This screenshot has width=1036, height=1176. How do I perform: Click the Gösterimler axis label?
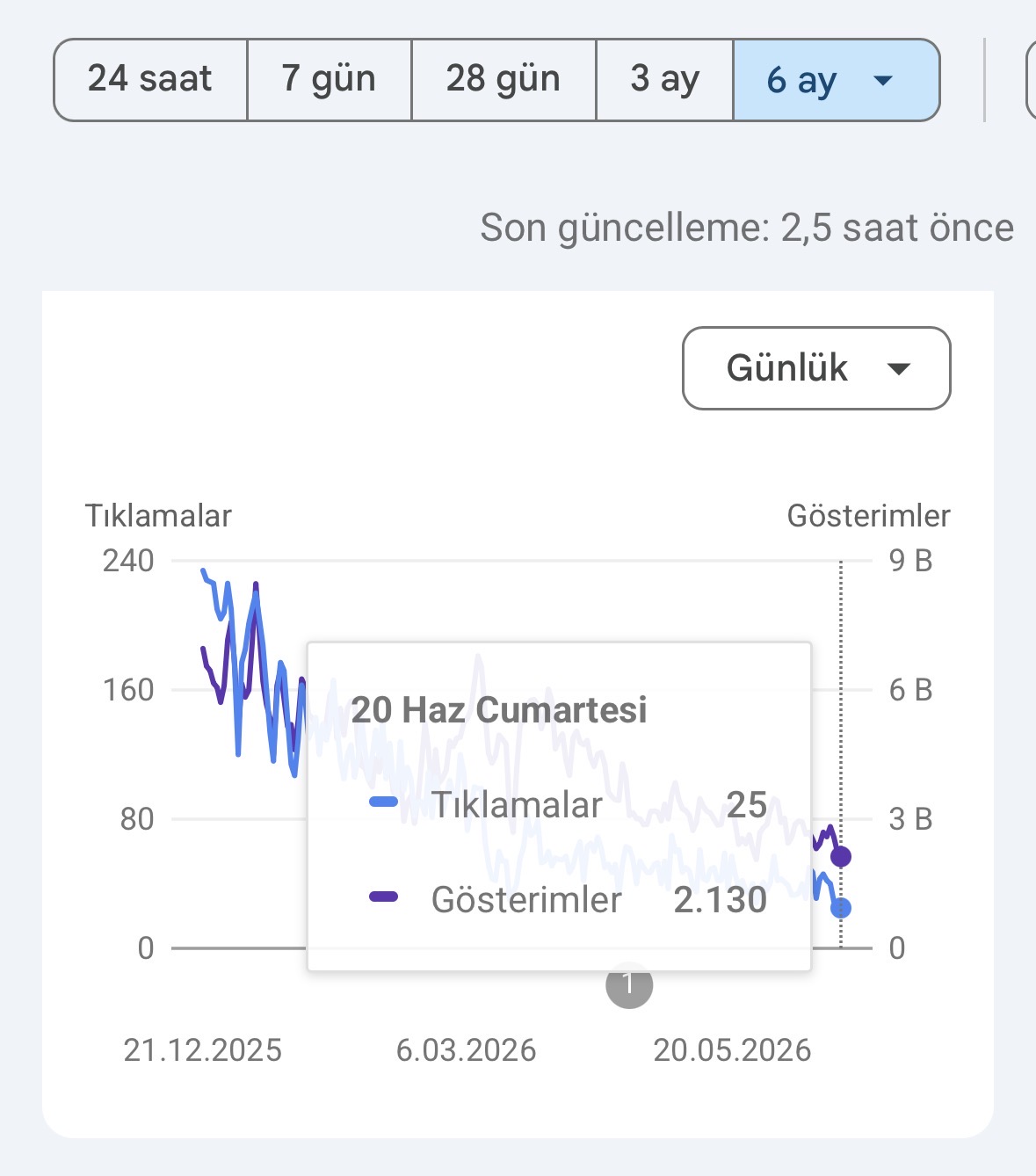(868, 516)
